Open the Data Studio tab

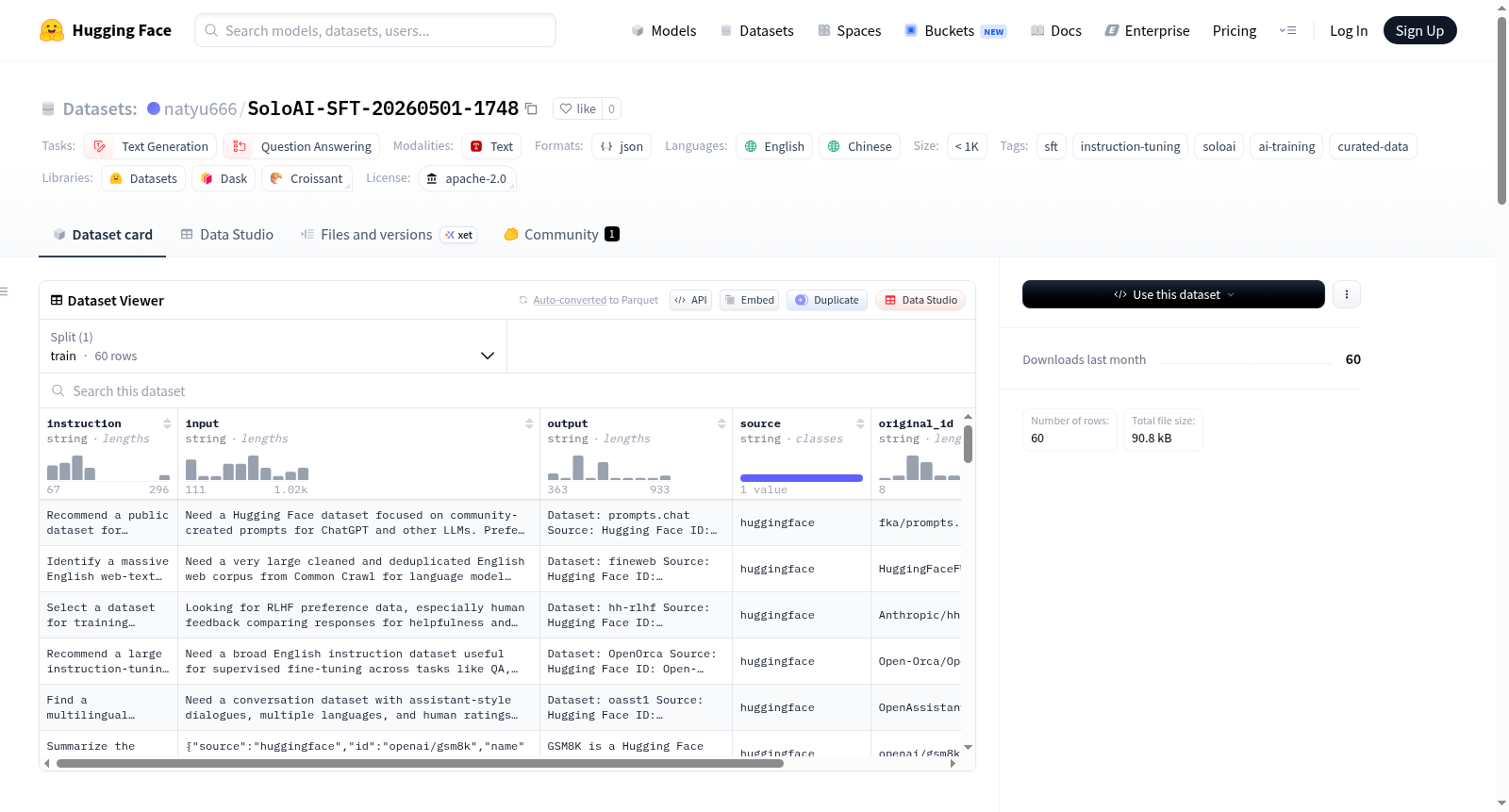[227, 234]
